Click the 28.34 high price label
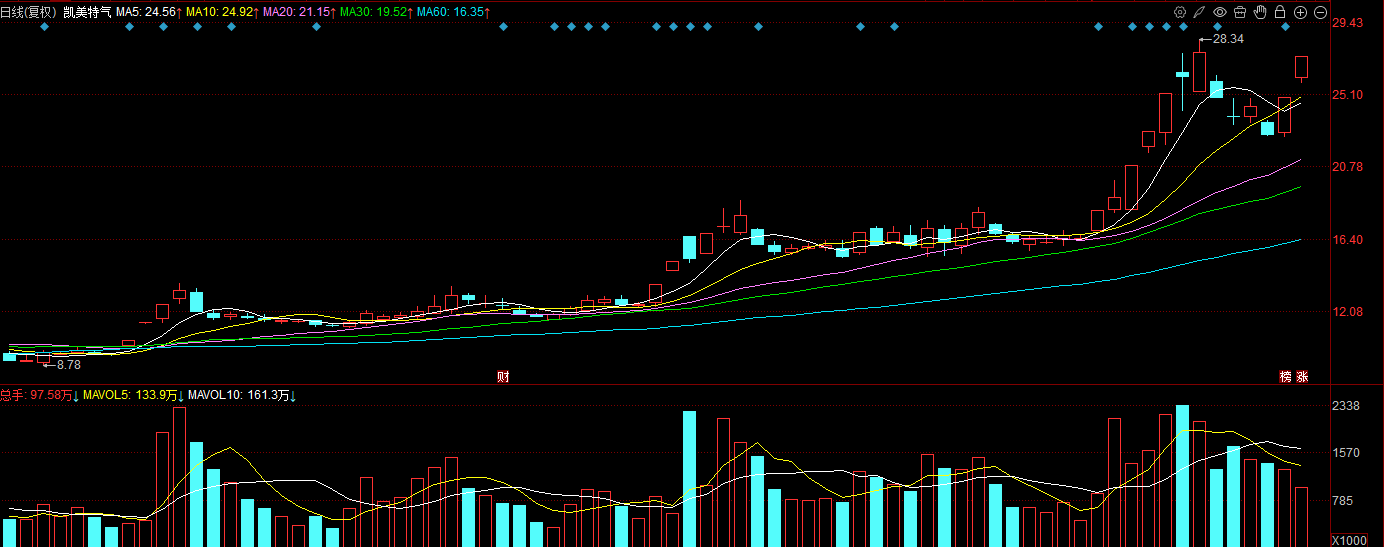Image resolution: width=1384 pixels, height=547 pixels. point(1228,39)
